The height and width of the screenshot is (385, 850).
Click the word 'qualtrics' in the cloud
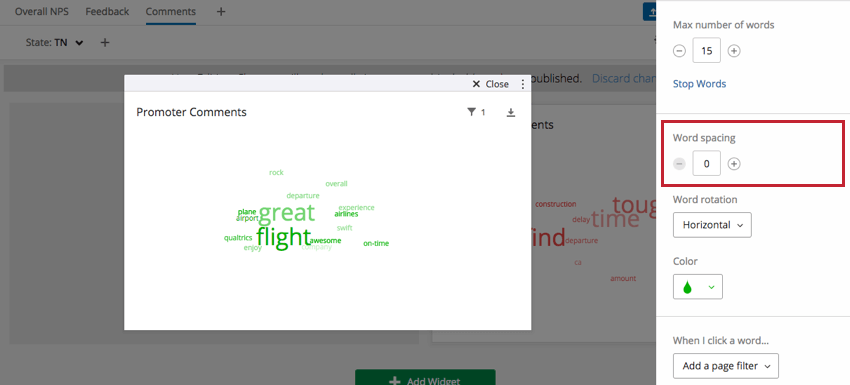pyautogui.click(x=238, y=238)
